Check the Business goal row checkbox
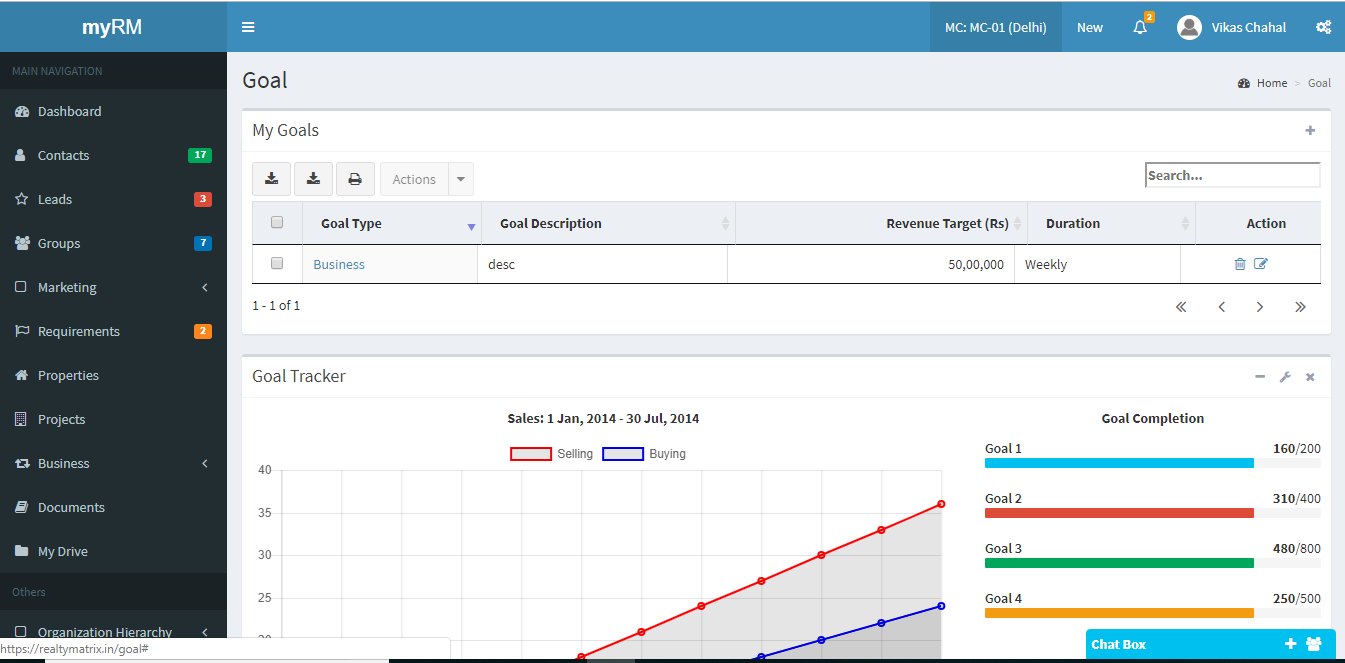 (x=277, y=263)
